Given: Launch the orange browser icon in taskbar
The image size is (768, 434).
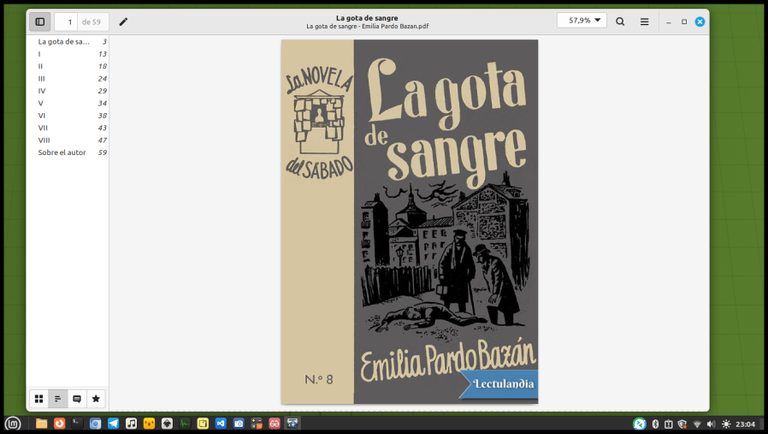Looking at the screenshot, I should point(59,423).
